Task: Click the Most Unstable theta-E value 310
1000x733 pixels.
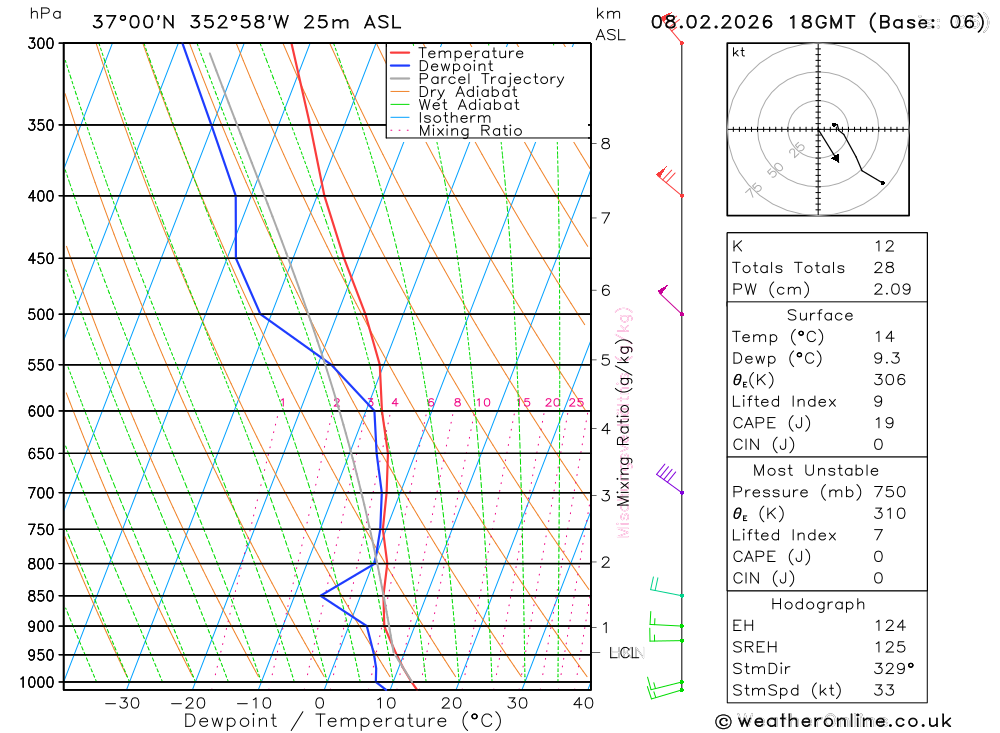Action: pos(890,514)
